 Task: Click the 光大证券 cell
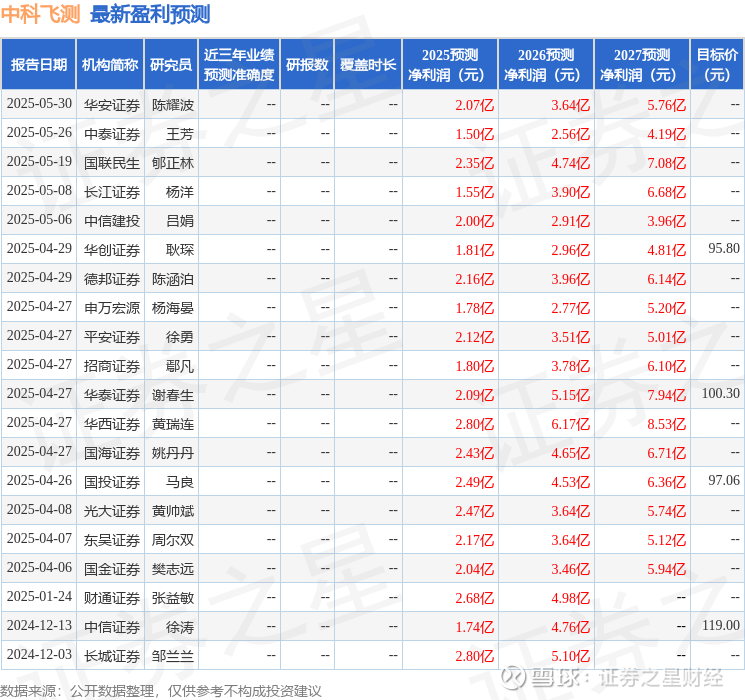(112, 511)
